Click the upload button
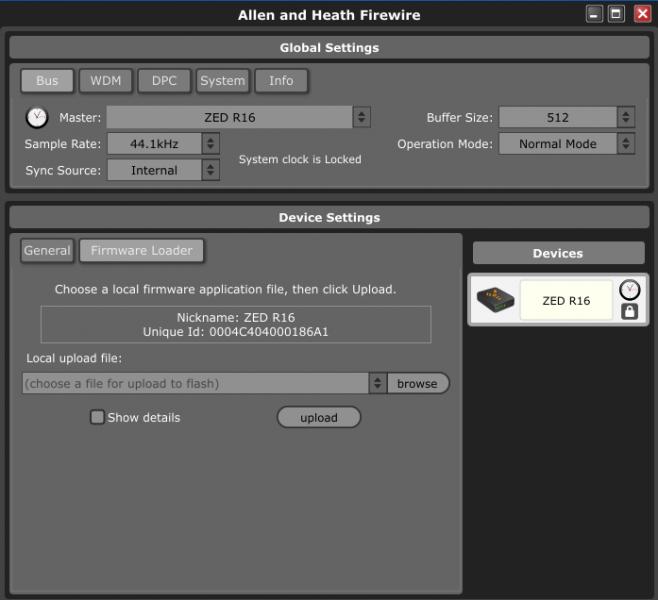 [x=319, y=417]
